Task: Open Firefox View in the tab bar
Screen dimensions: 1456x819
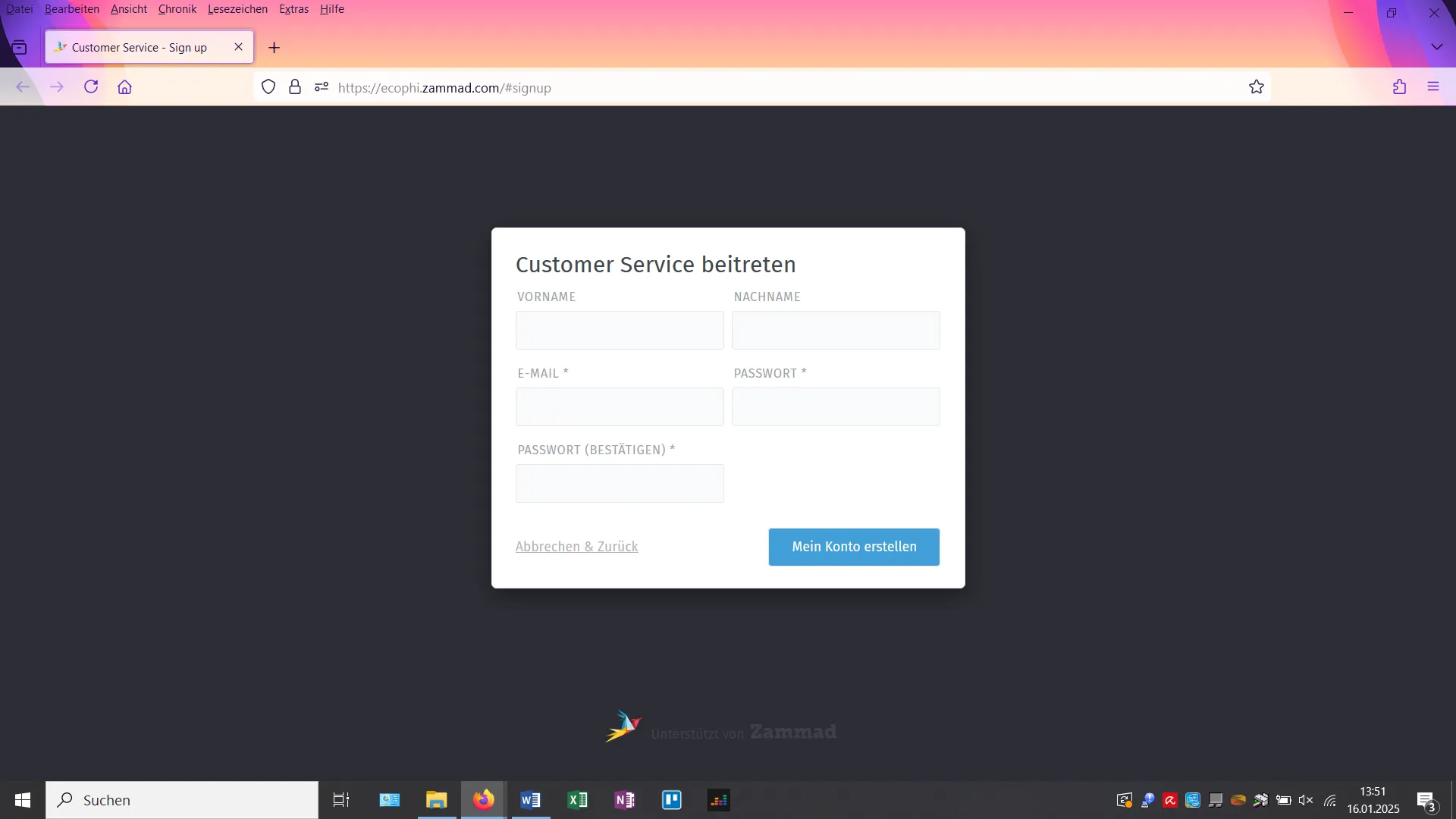Action: (20, 46)
